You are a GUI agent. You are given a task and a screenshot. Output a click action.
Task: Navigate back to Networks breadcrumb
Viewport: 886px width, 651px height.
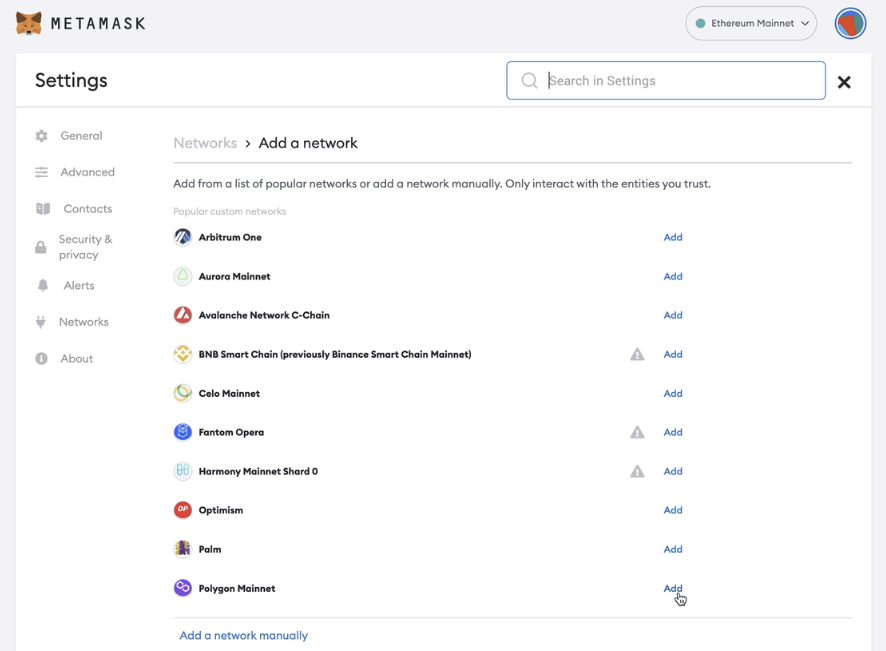205,143
